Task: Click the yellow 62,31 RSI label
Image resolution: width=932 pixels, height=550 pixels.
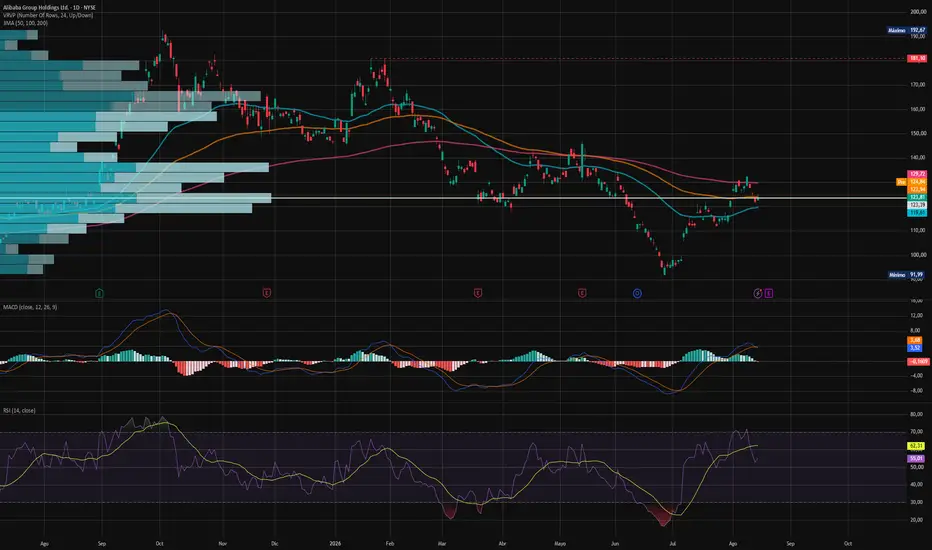Action: [x=916, y=446]
